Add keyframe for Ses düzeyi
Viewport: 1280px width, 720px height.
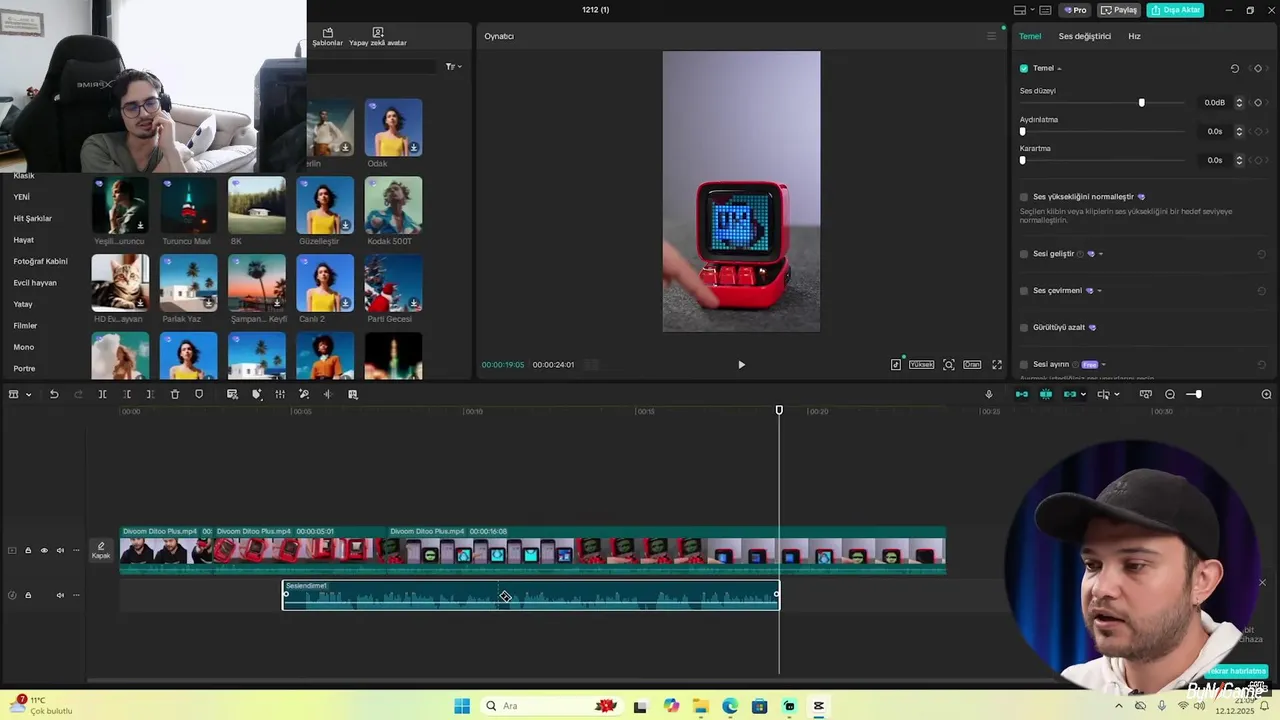[1258, 103]
